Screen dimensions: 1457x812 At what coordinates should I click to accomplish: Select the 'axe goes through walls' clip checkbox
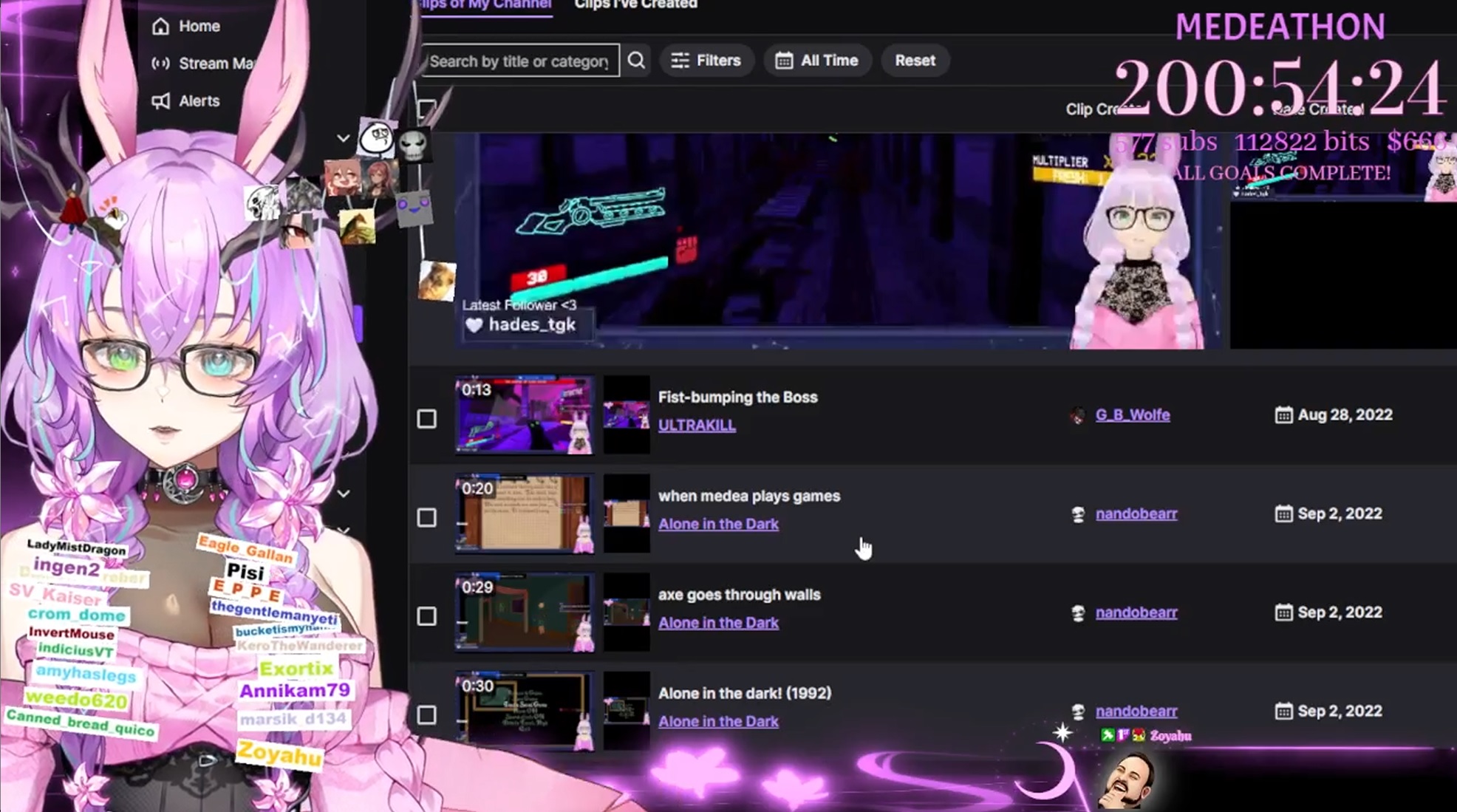click(426, 616)
